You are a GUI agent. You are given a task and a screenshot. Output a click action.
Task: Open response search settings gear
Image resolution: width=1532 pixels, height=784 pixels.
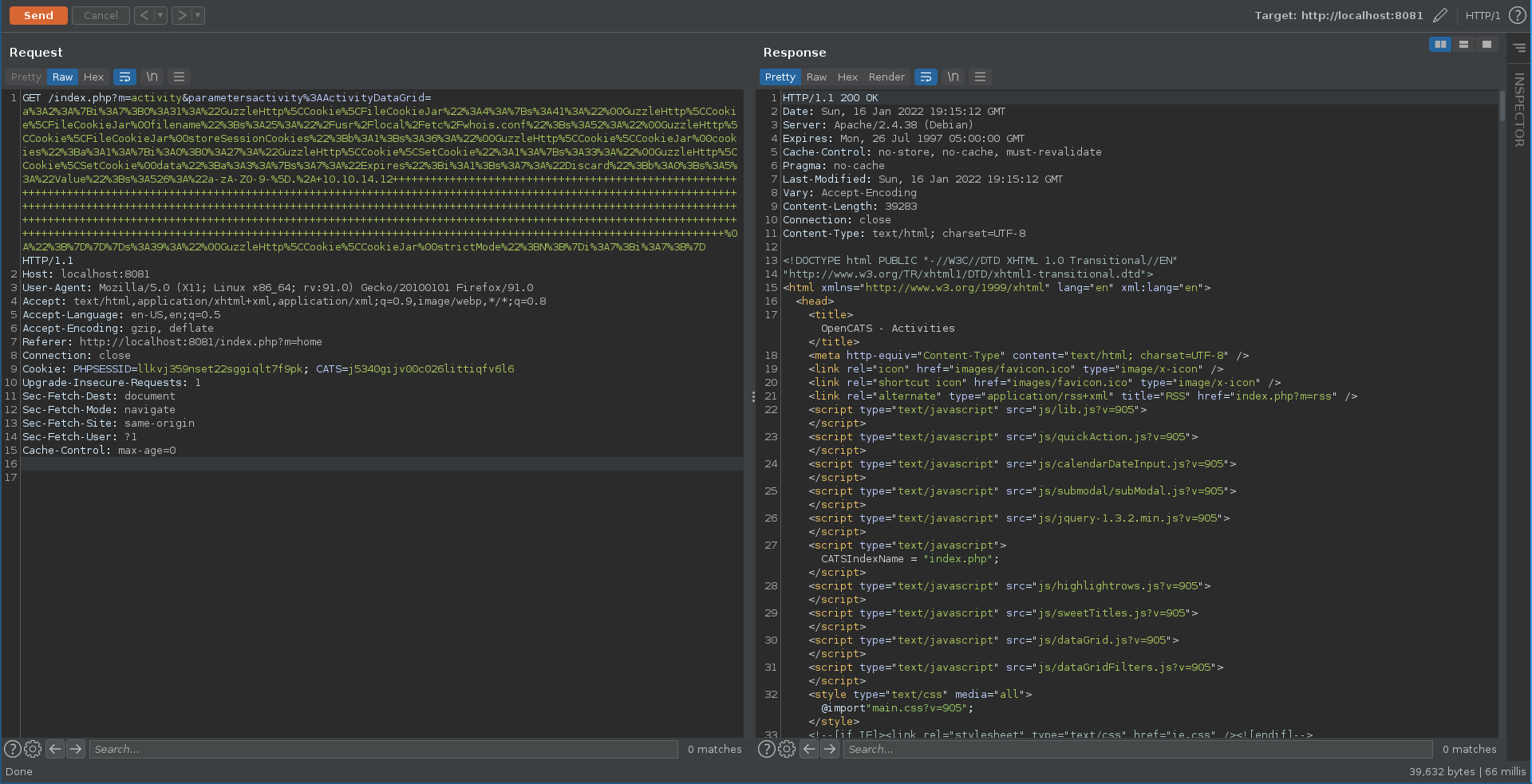click(x=787, y=749)
